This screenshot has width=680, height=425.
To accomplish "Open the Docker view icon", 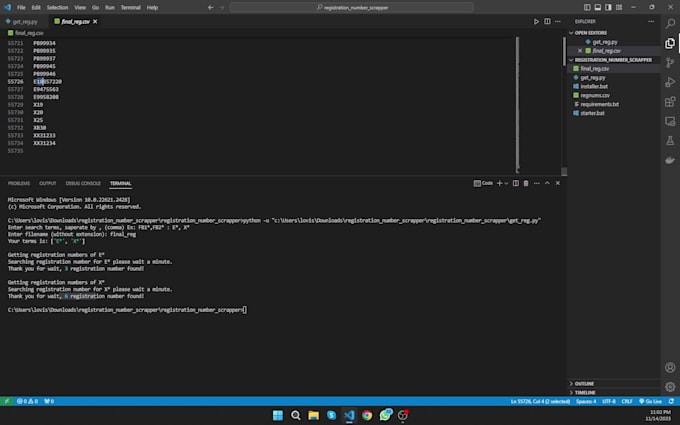I will (670, 160).
